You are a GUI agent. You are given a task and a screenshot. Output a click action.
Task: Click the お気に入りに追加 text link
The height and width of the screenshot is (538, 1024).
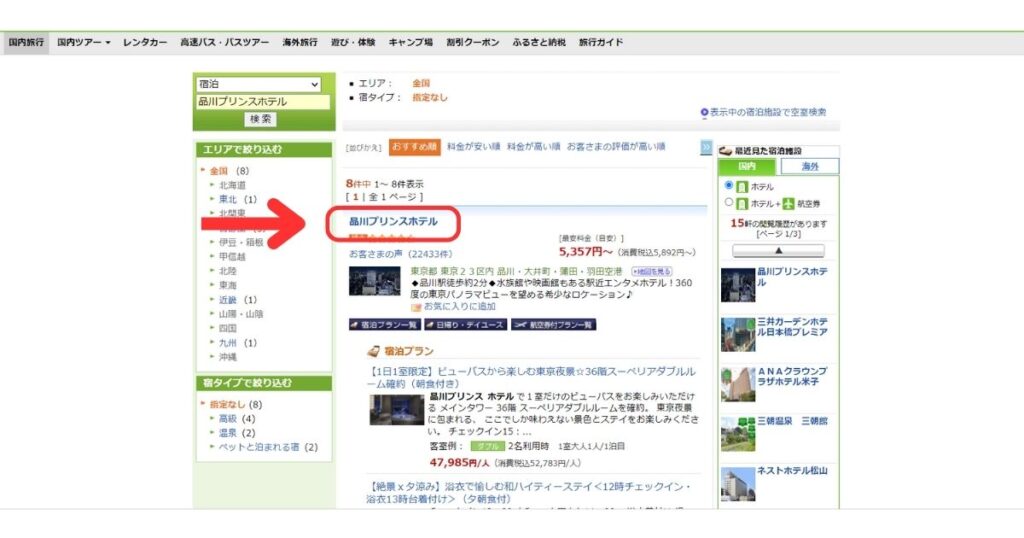(x=460, y=307)
